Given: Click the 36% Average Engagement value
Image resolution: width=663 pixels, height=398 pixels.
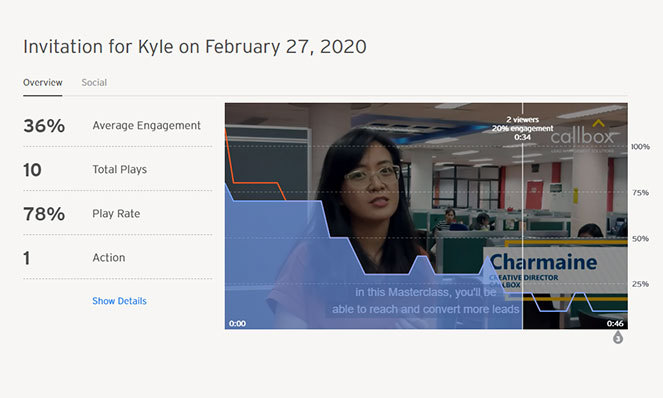Looking at the screenshot, I should pyautogui.click(x=44, y=126).
